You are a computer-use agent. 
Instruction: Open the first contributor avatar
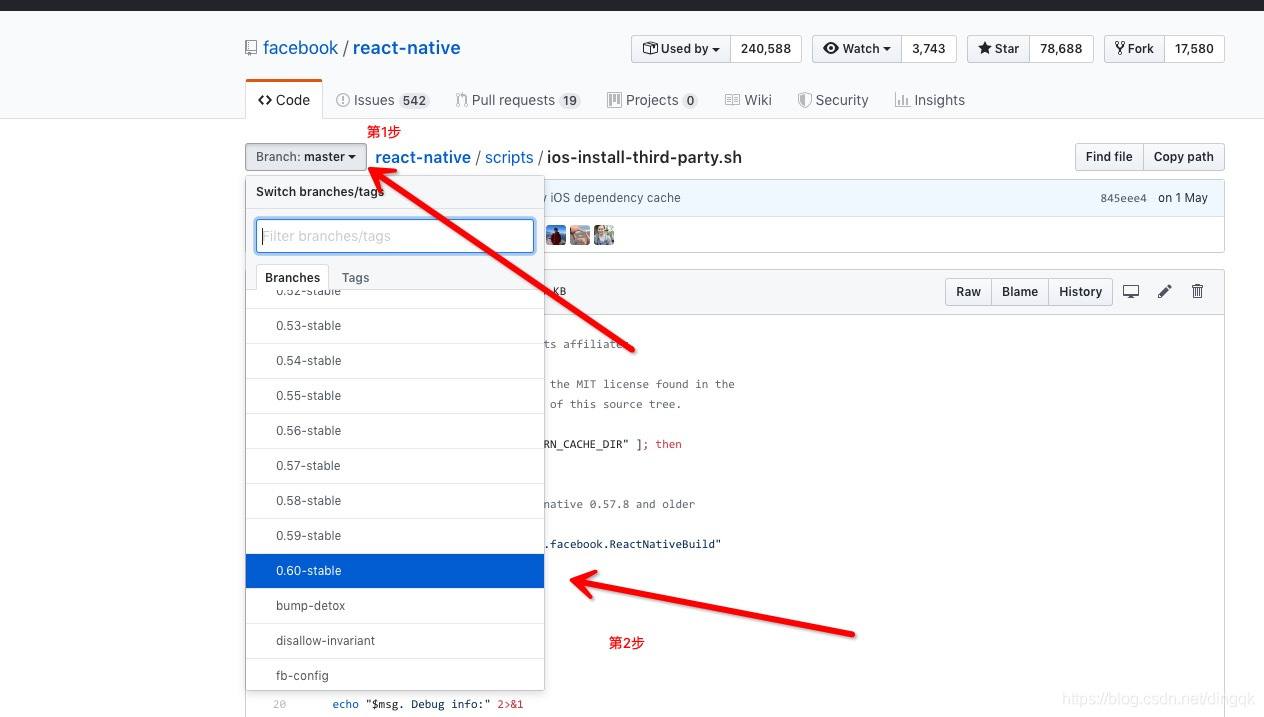point(556,235)
